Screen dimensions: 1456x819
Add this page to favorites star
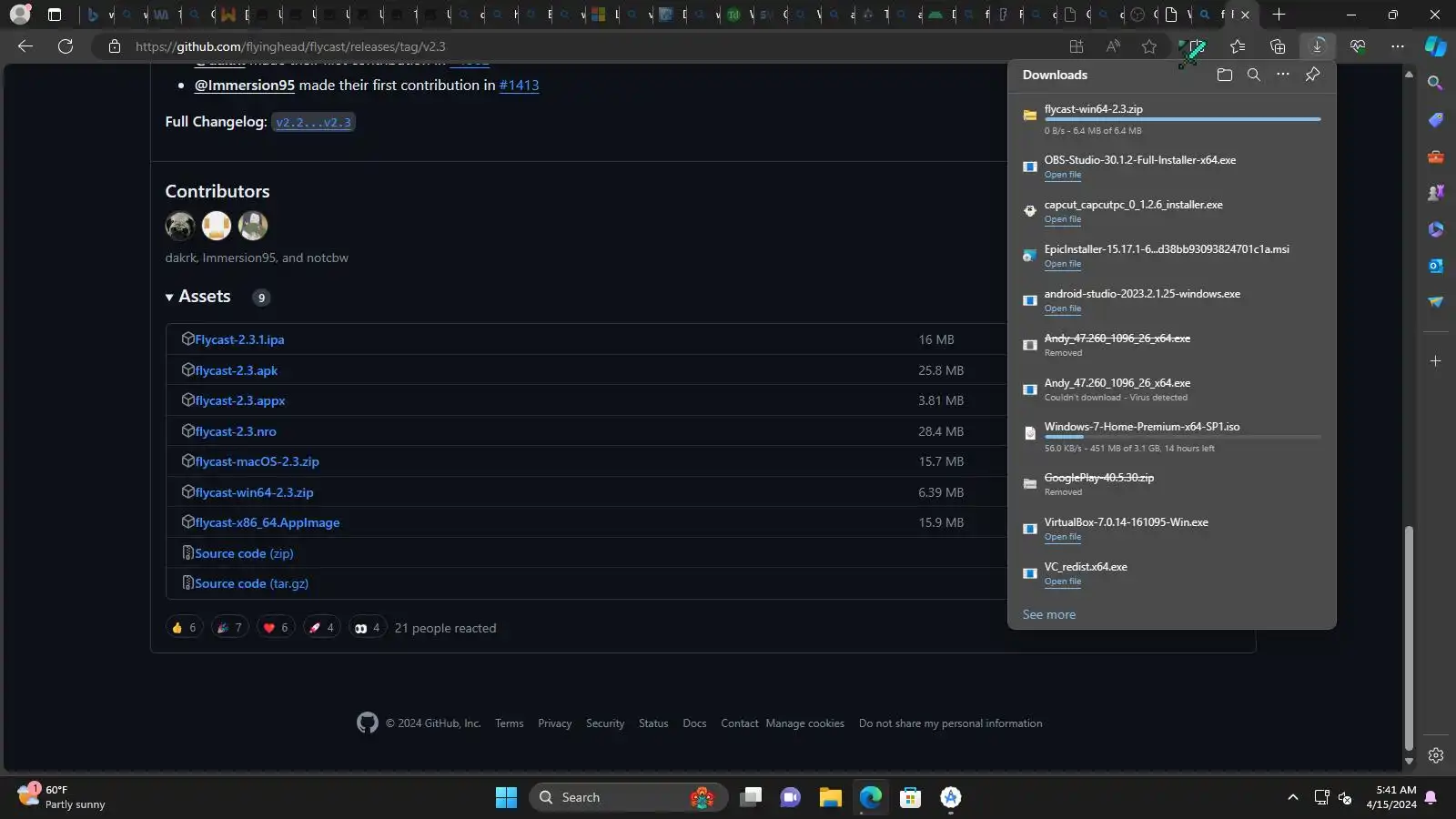click(x=1149, y=46)
